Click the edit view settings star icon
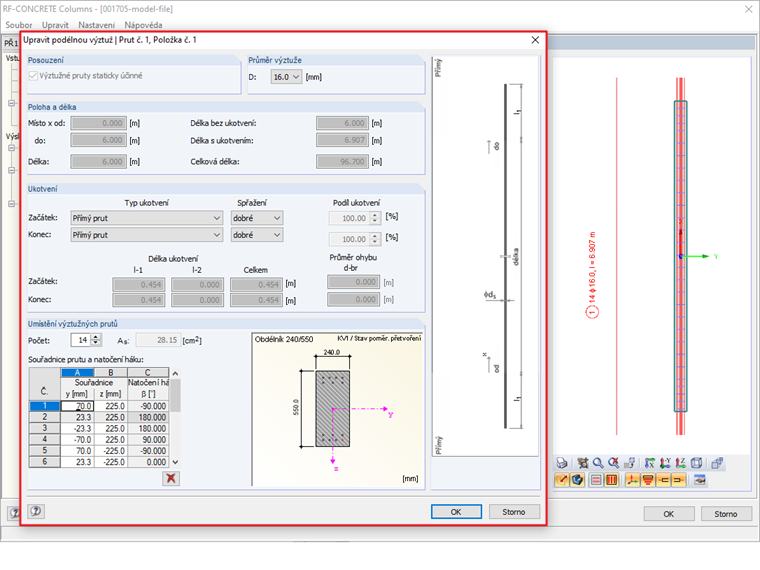The height and width of the screenshot is (570, 760). [x=583, y=463]
